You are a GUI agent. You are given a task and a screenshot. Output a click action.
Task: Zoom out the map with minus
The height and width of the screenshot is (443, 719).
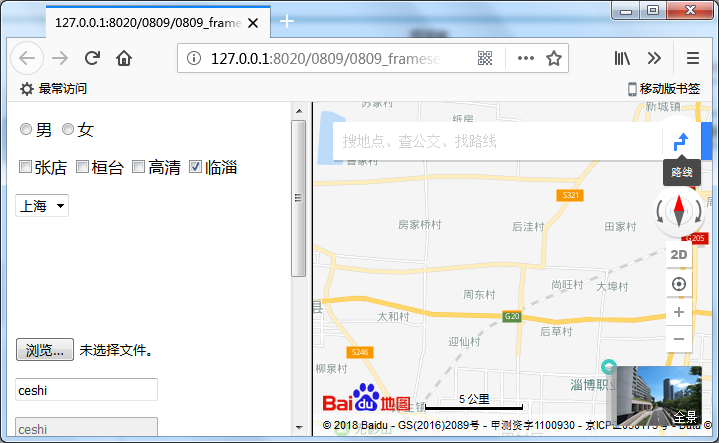point(679,339)
